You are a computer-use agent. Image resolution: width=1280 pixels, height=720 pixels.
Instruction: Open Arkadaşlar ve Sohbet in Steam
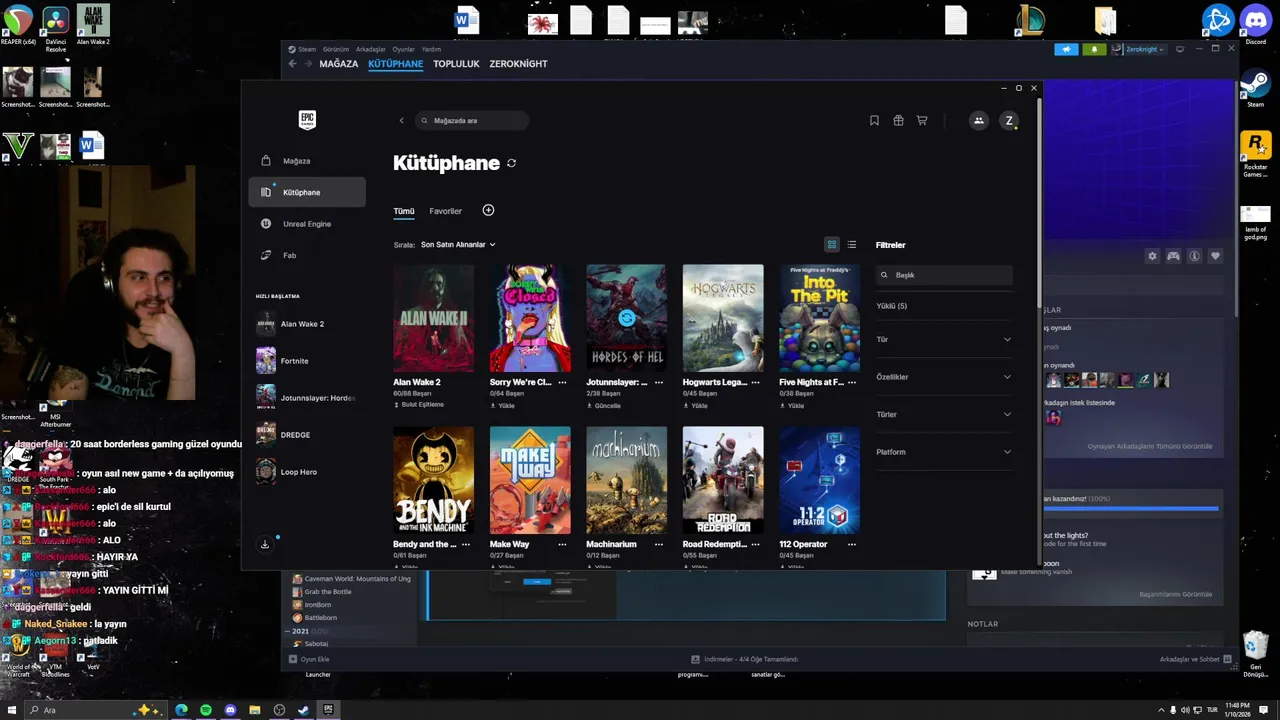click(x=1194, y=659)
